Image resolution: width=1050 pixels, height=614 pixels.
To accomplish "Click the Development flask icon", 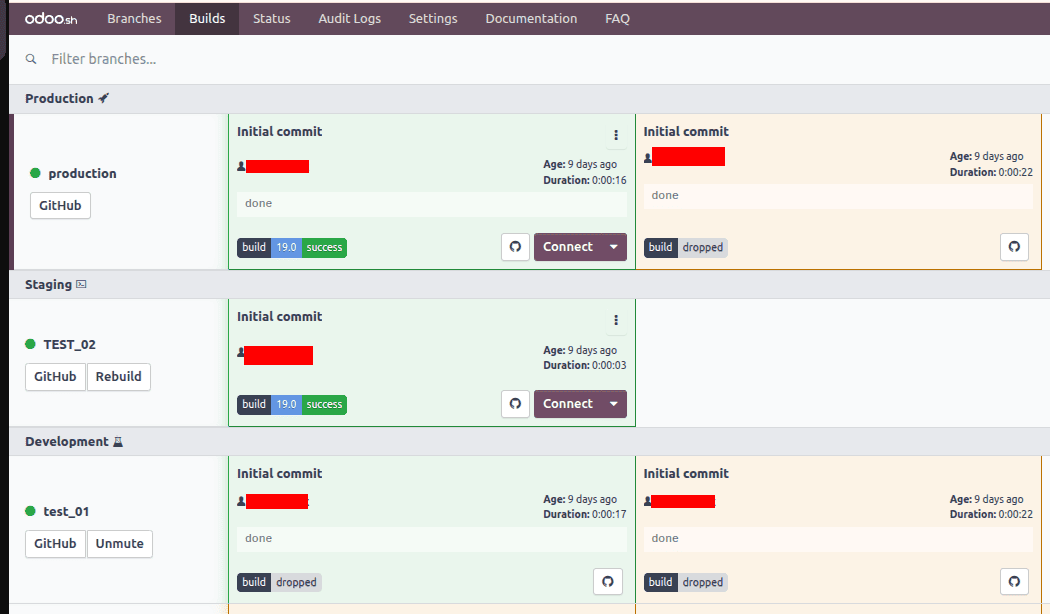I will tap(118, 442).
